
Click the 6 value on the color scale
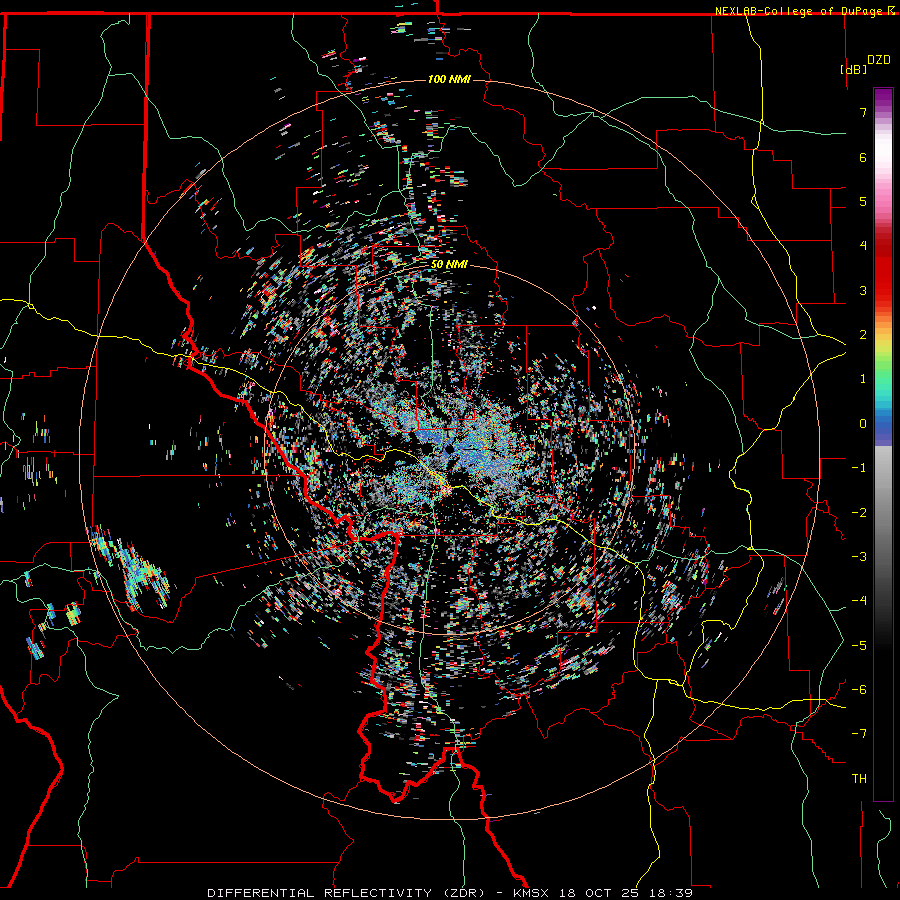(863, 157)
